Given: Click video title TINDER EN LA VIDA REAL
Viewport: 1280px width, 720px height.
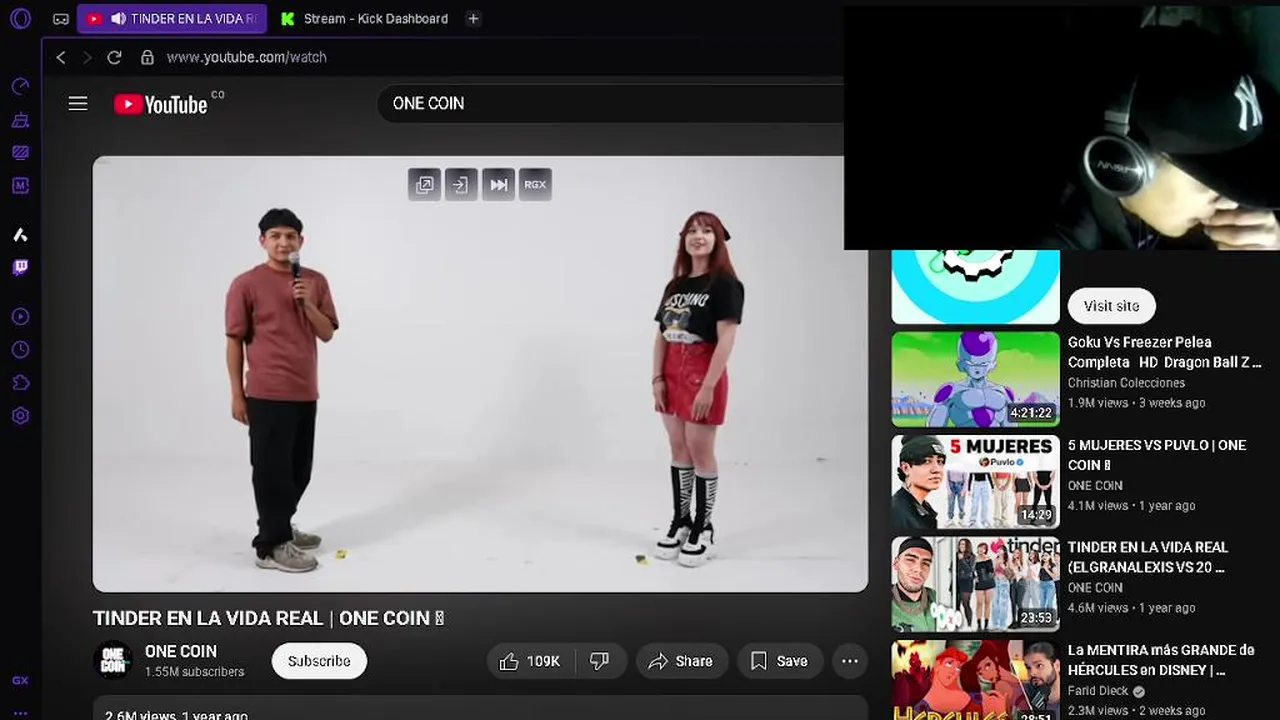Looking at the screenshot, I should [x=268, y=618].
